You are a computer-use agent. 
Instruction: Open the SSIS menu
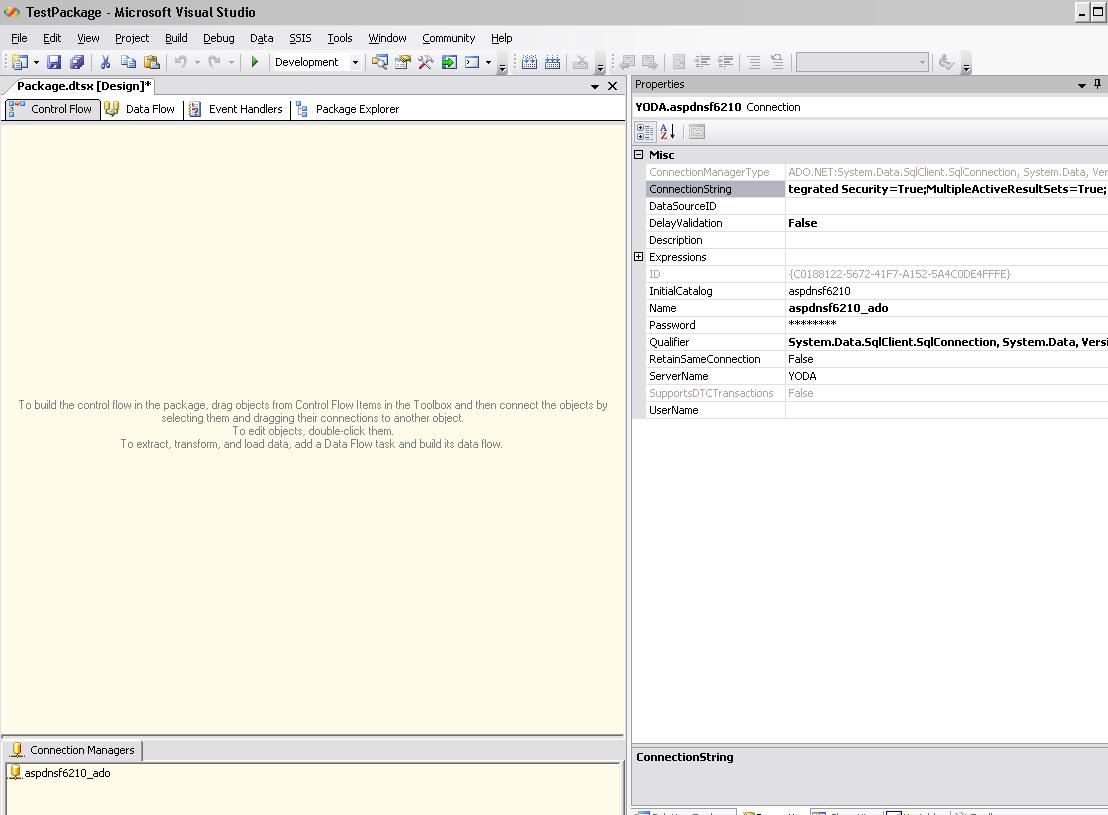tap(300, 38)
